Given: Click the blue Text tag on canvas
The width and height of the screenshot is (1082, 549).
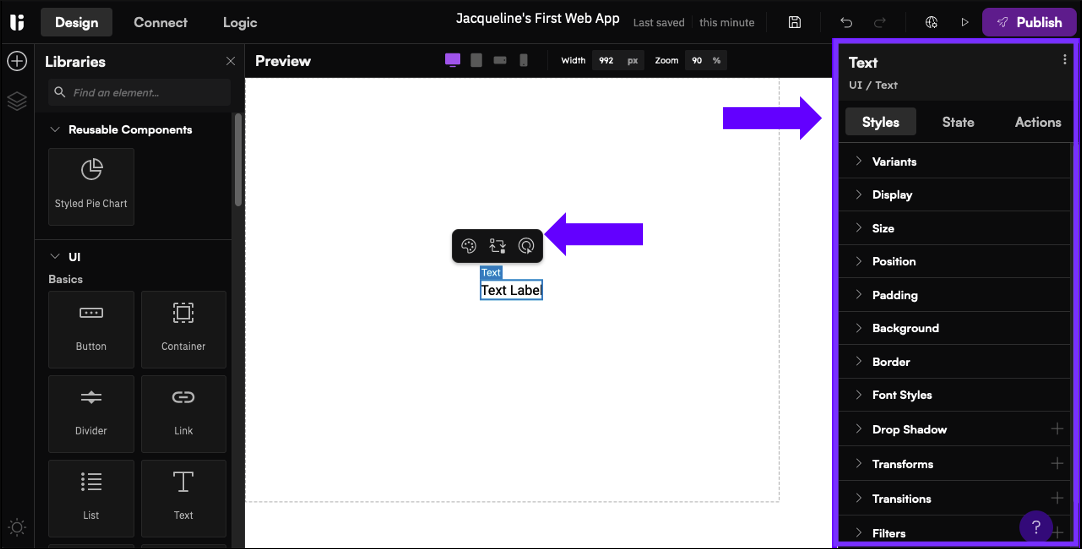Looking at the screenshot, I should pyautogui.click(x=491, y=272).
